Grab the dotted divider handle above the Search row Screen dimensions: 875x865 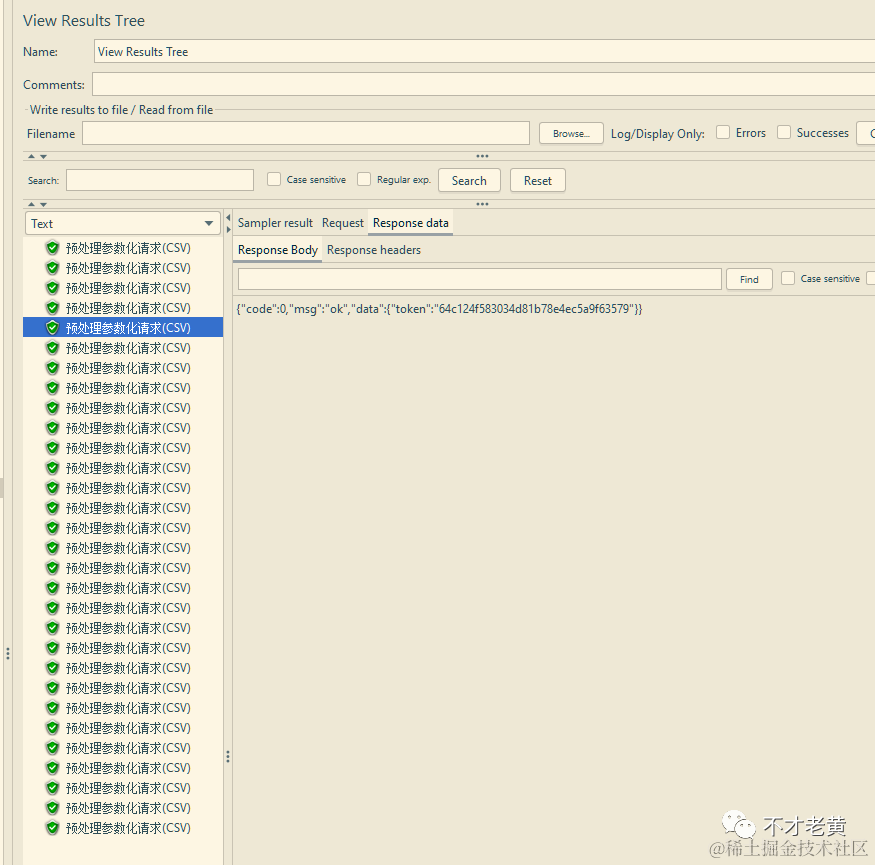482,156
